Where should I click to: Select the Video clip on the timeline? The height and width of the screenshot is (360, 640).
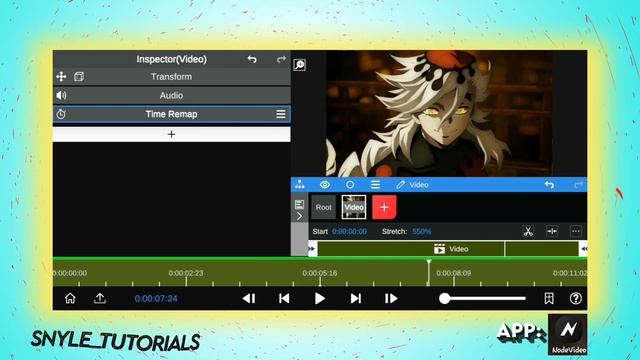(x=448, y=249)
